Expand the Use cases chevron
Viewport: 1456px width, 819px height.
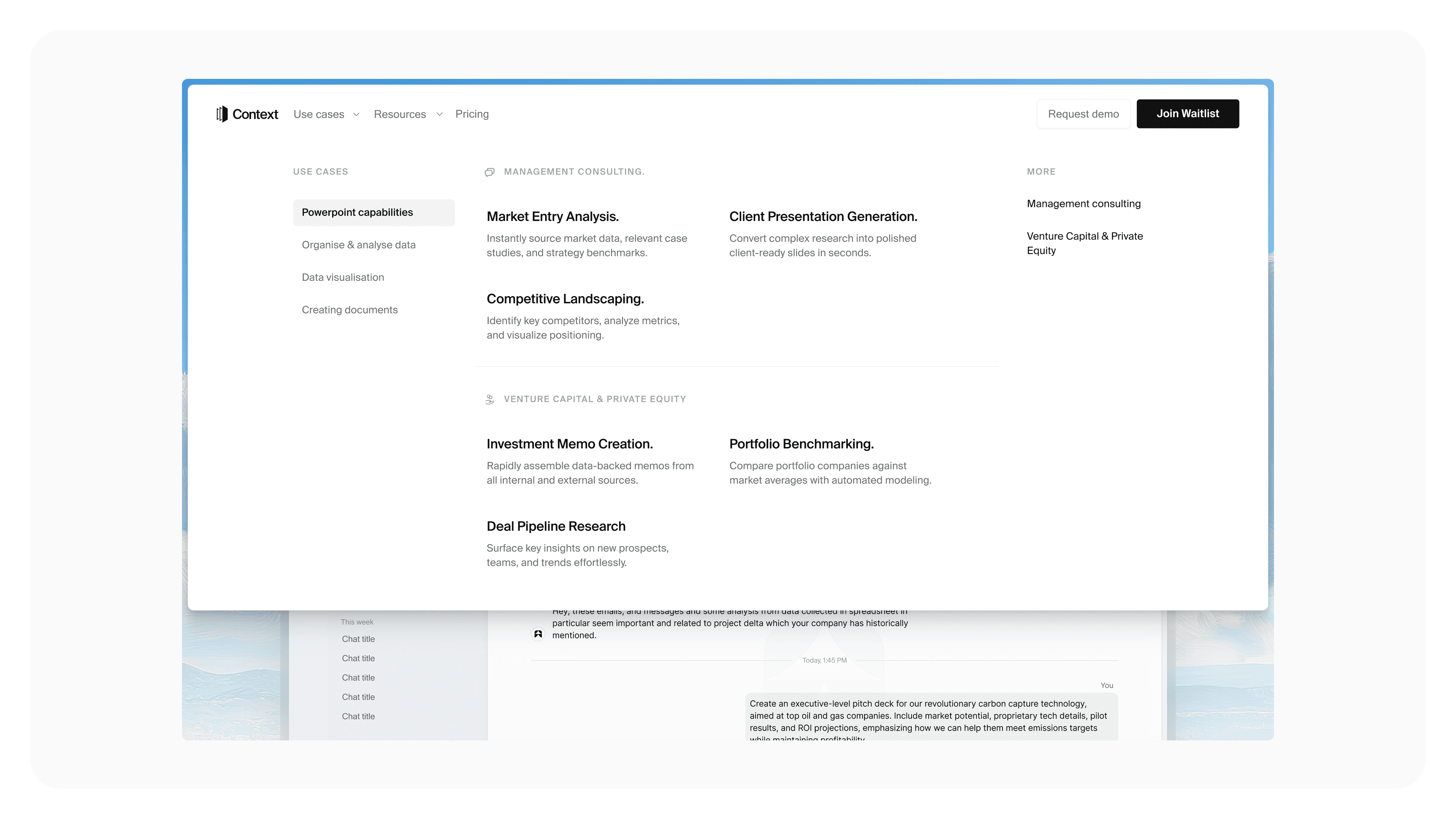[x=356, y=115]
